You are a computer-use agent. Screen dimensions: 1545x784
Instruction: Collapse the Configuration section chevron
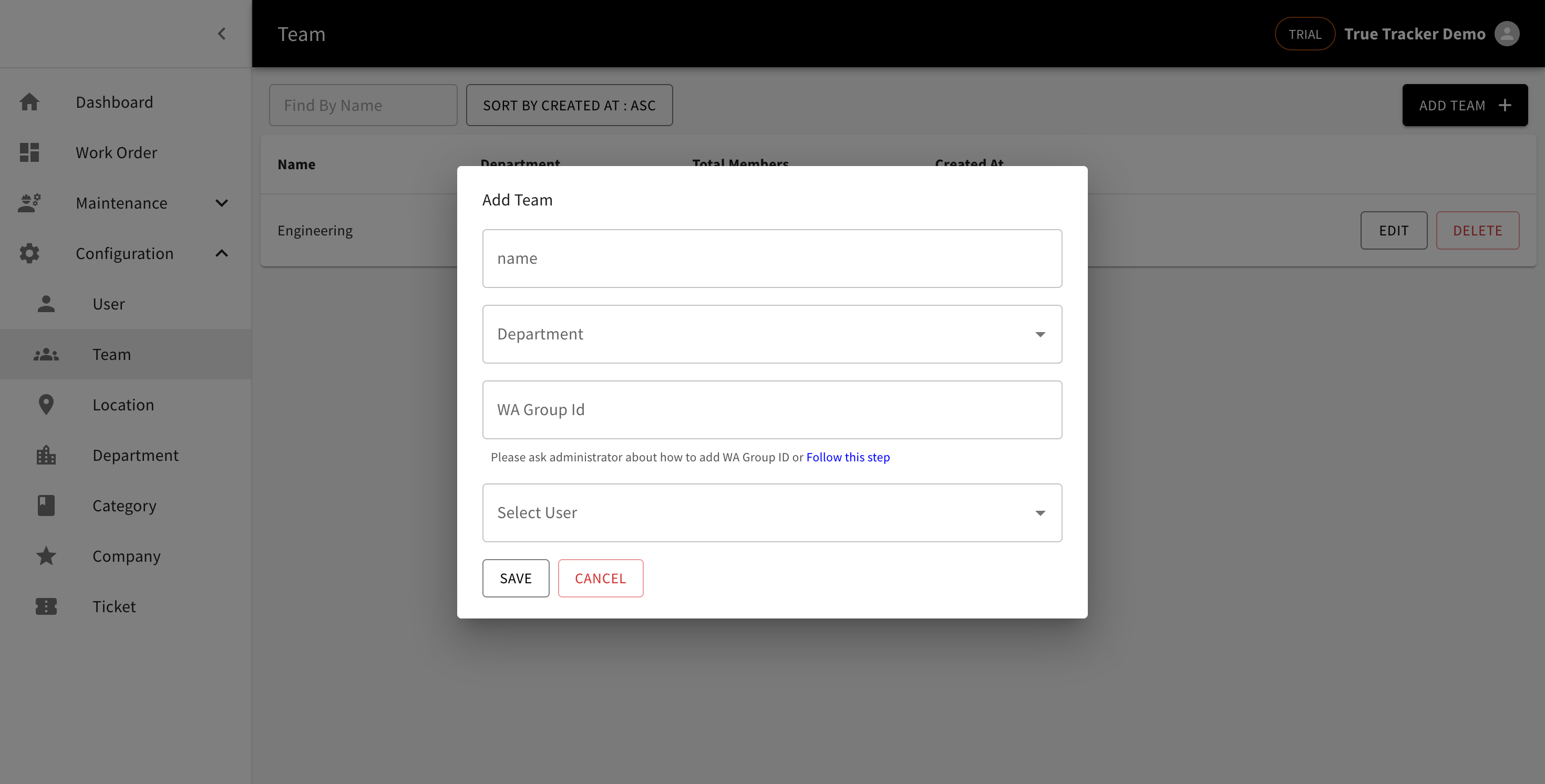(x=221, y=253)
